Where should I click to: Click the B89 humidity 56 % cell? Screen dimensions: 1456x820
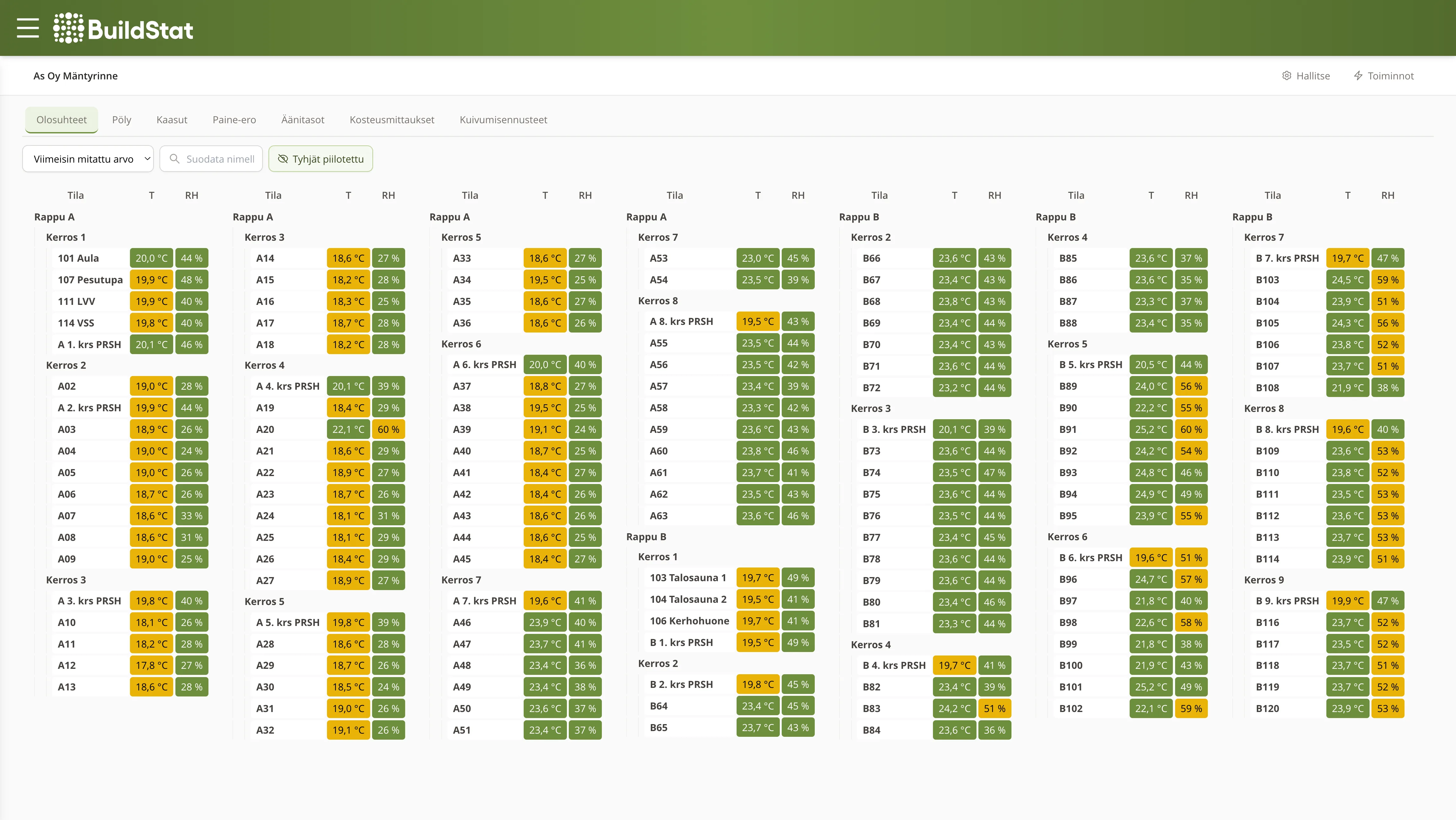click(1191, 386)
